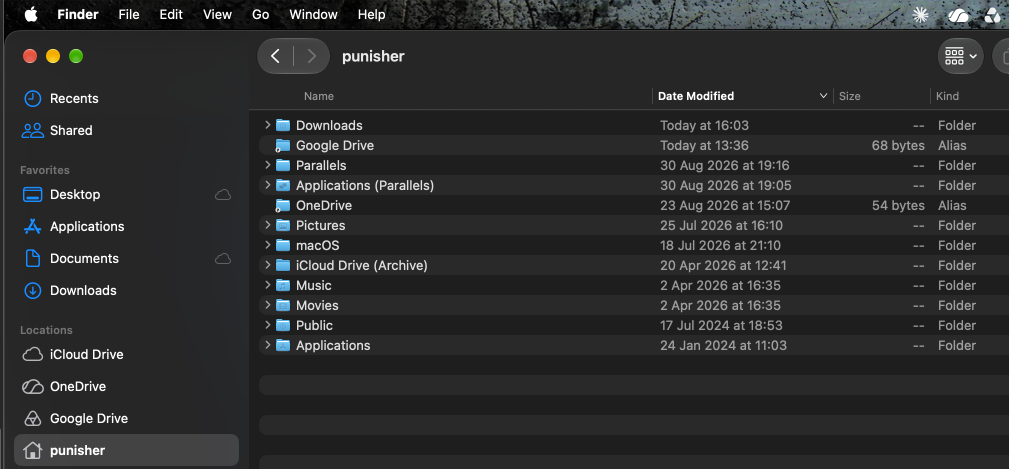The height and width of the screenshot is (469, 1009).
Task: Click the OneDrive alias folder icon in list
Action: [x=283, y=206]
